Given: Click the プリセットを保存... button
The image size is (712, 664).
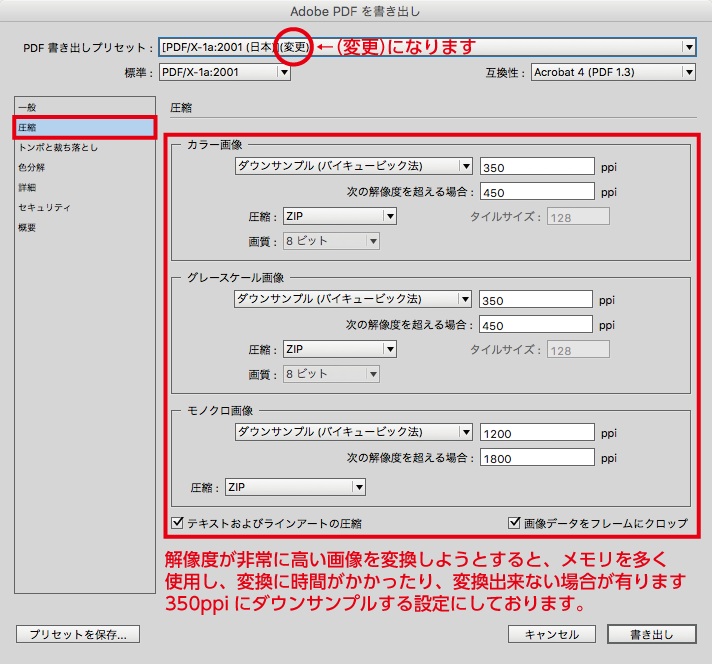Looking at the screenshot, I should pos(78,634).
